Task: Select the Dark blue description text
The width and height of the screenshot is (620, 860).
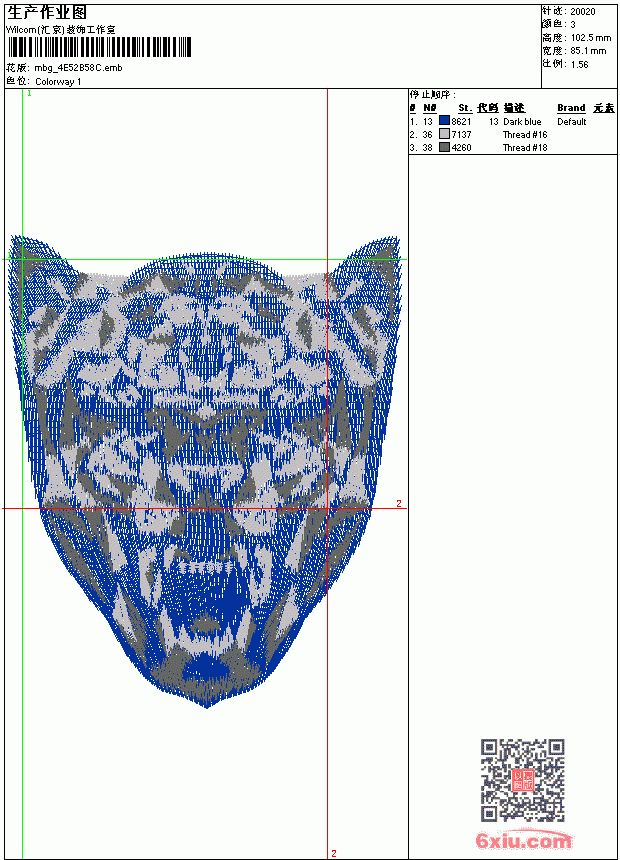Action: 522,122
